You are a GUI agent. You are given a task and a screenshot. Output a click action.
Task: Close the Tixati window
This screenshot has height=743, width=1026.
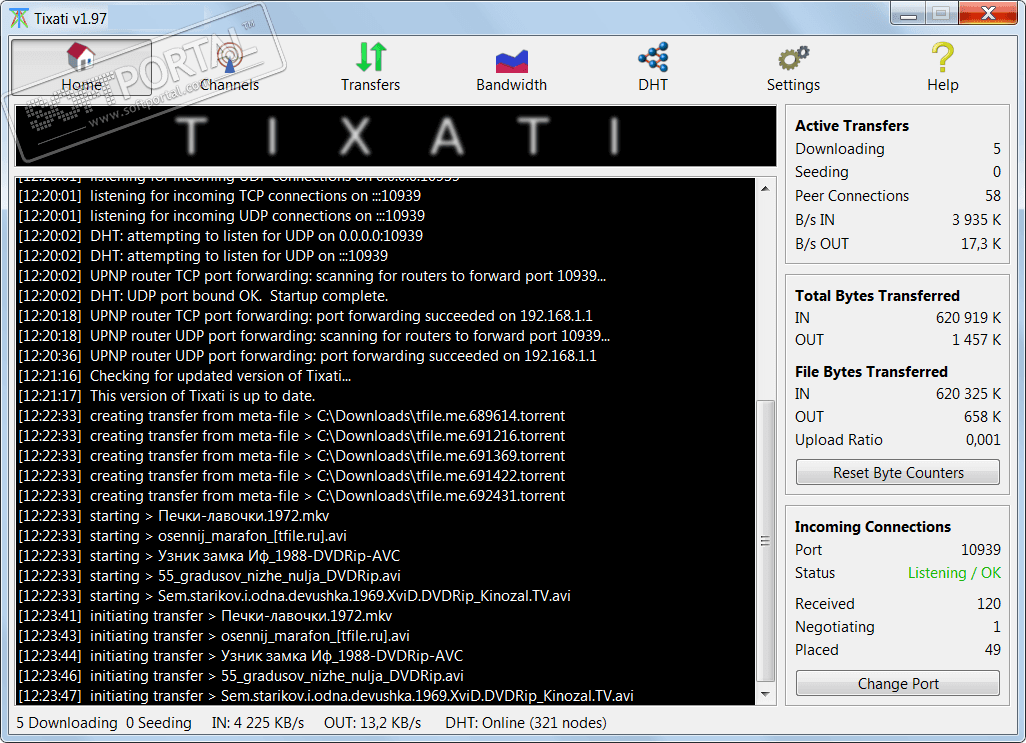pyautogui.click(x=989, y=14)
